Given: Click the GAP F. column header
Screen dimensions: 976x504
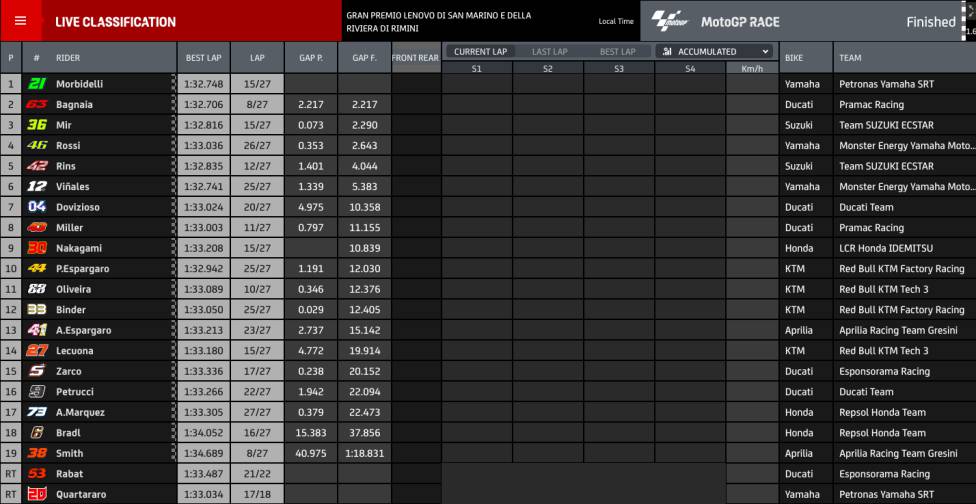Looking at the screenshot, I should click(x=364, y=58).
